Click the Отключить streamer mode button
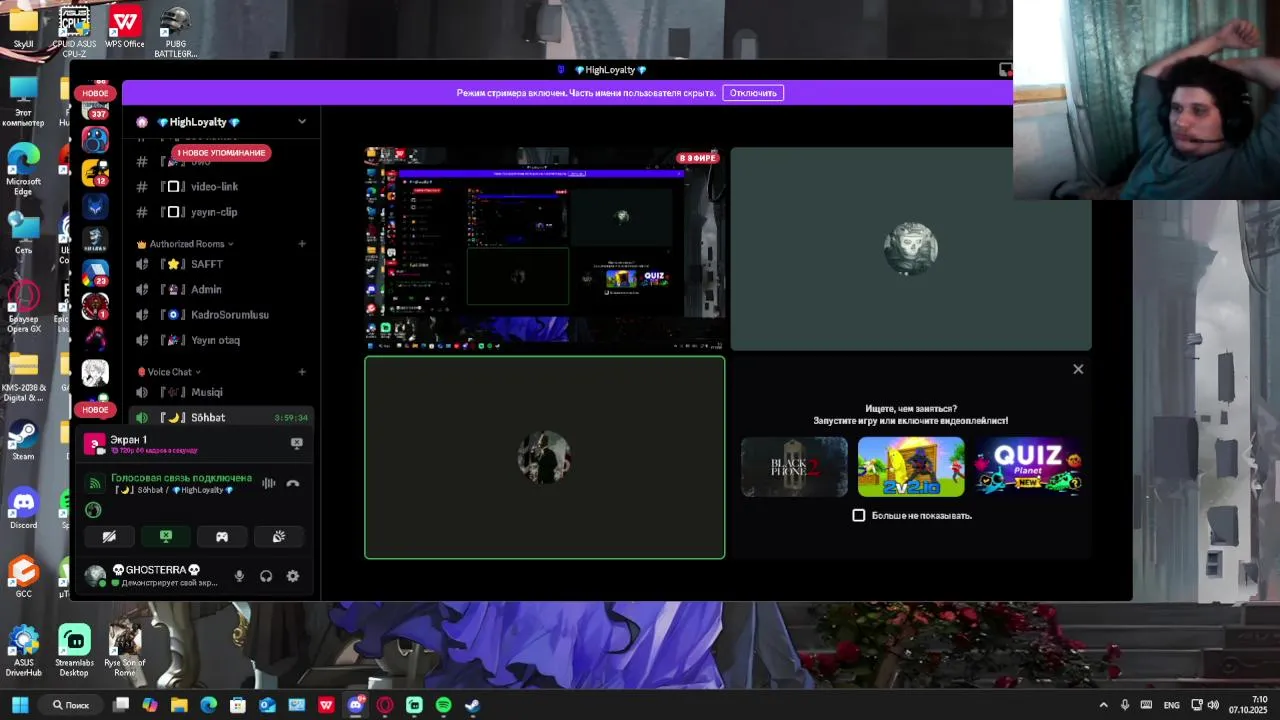Screen dimensions: 1280x720 pyautogui.click(x=753, y=93)
